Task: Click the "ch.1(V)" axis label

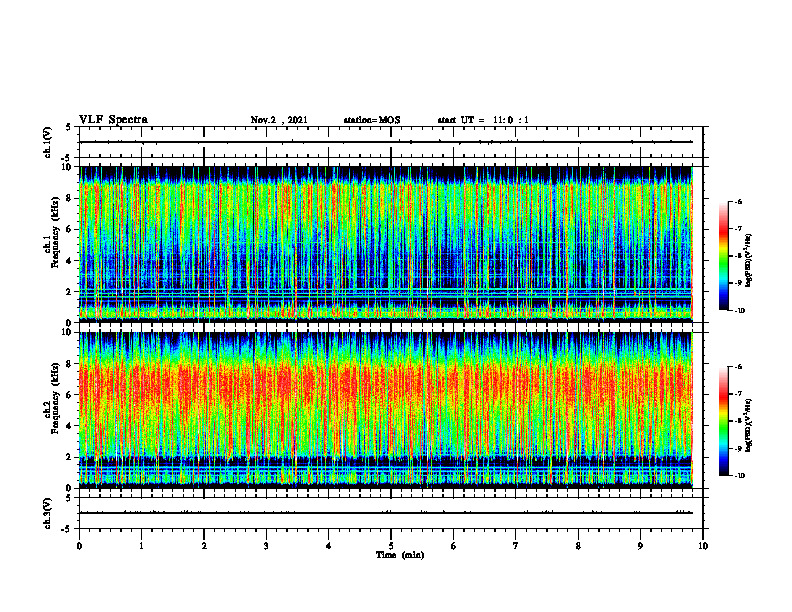Action: (47, 142)
